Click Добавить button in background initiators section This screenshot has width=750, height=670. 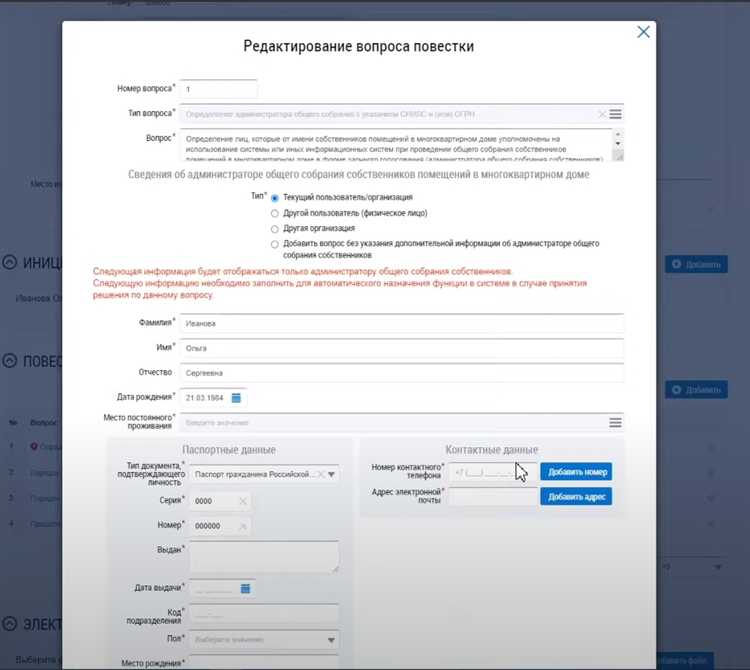point(696,264)
